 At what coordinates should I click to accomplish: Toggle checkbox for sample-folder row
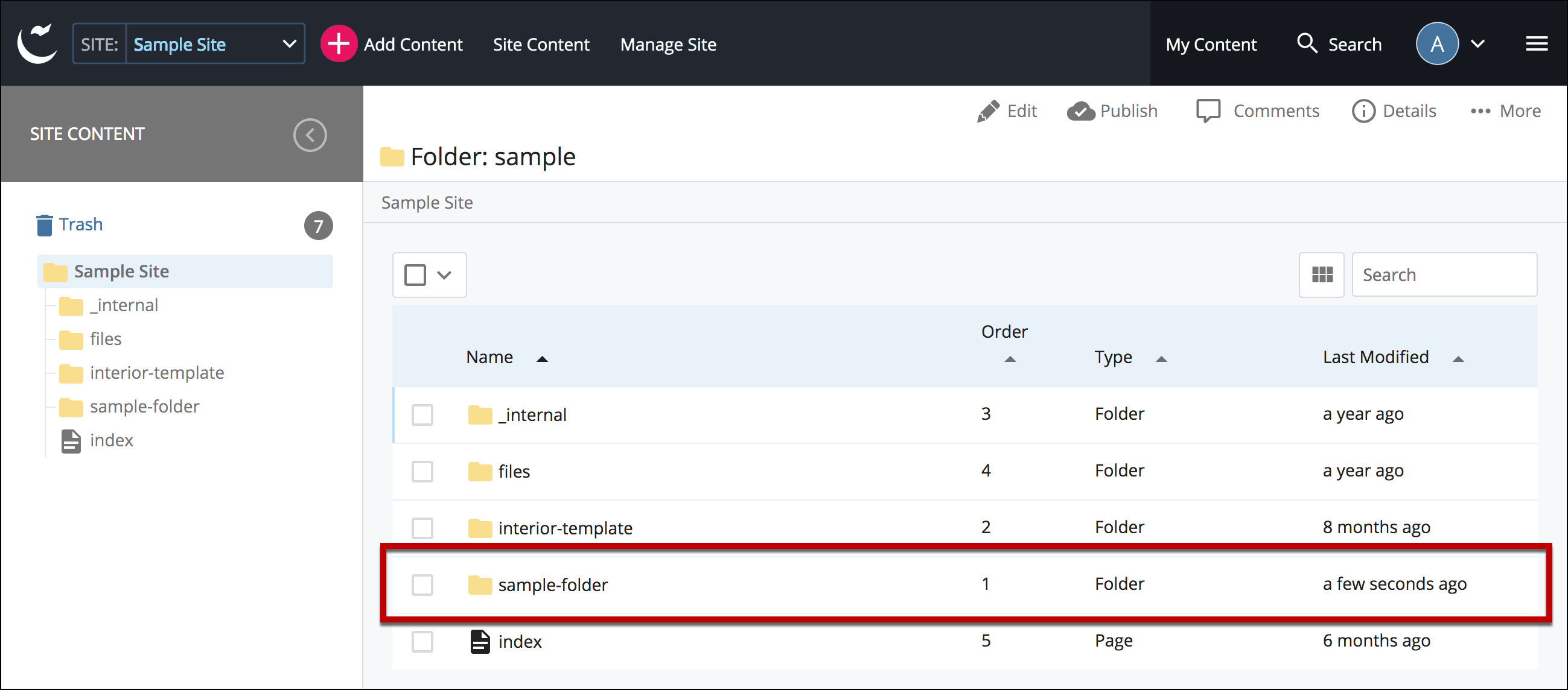[422, 583]
